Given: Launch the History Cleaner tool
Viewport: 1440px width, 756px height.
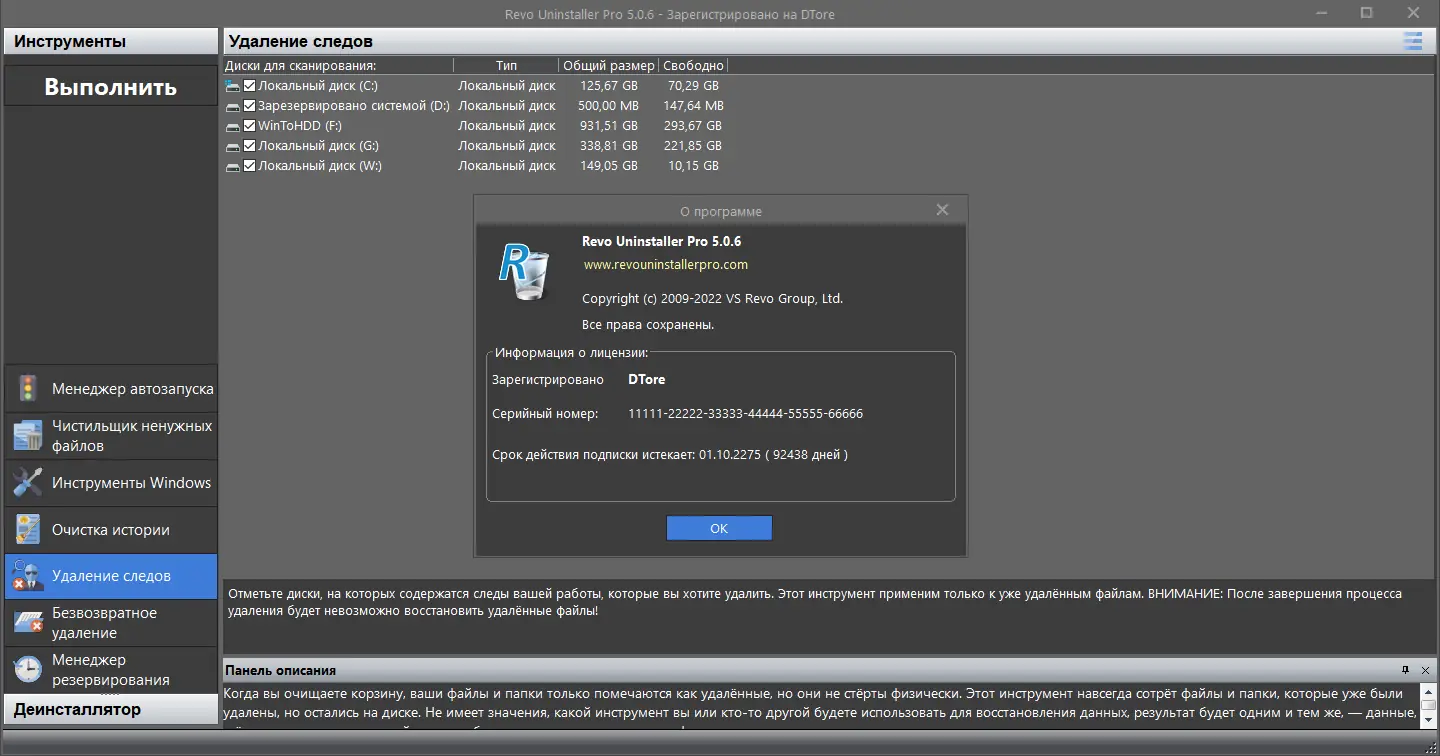Looking at the screenshot, I should [x=110, y=529].
